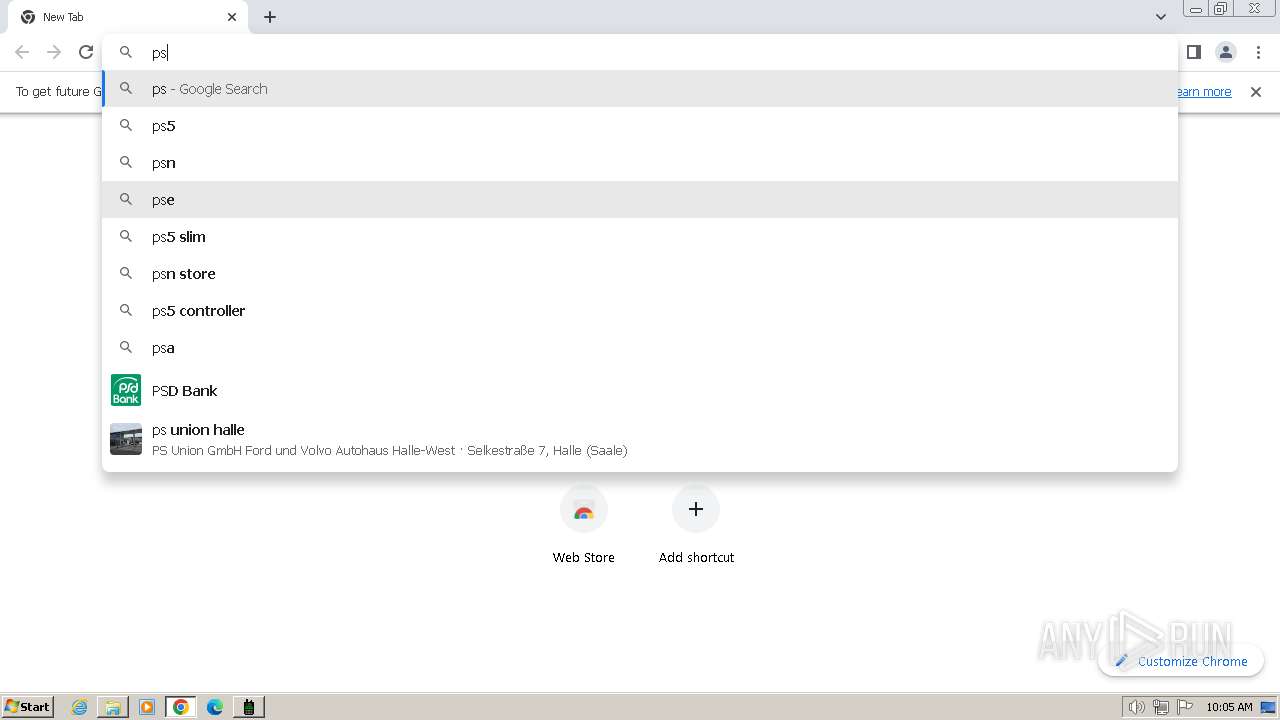Open the 'ps union halle' suggestion

point(640,439)
